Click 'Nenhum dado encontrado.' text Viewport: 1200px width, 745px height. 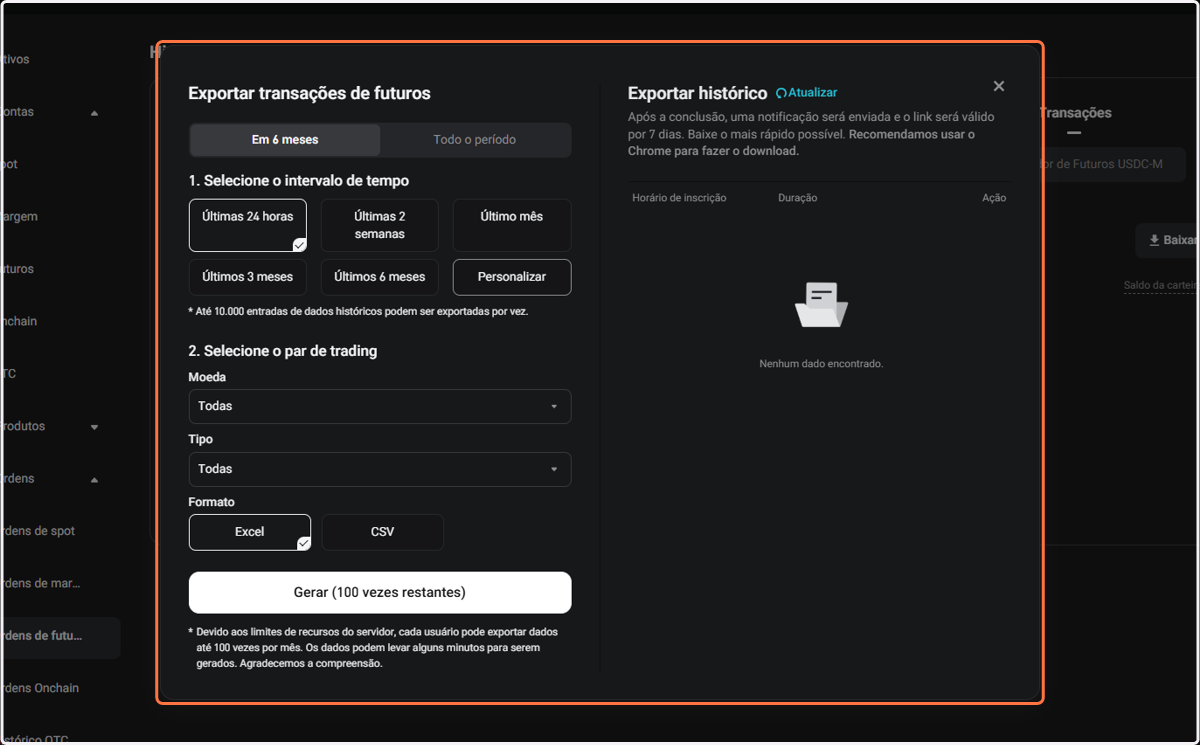(821, 364)
